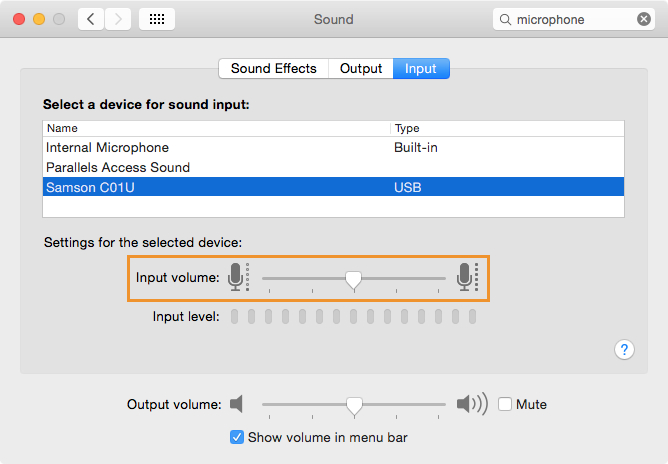Image resolution: width=668 pixels, height=464 pixels.
Task: Select the Input tab
Action: 421,69
